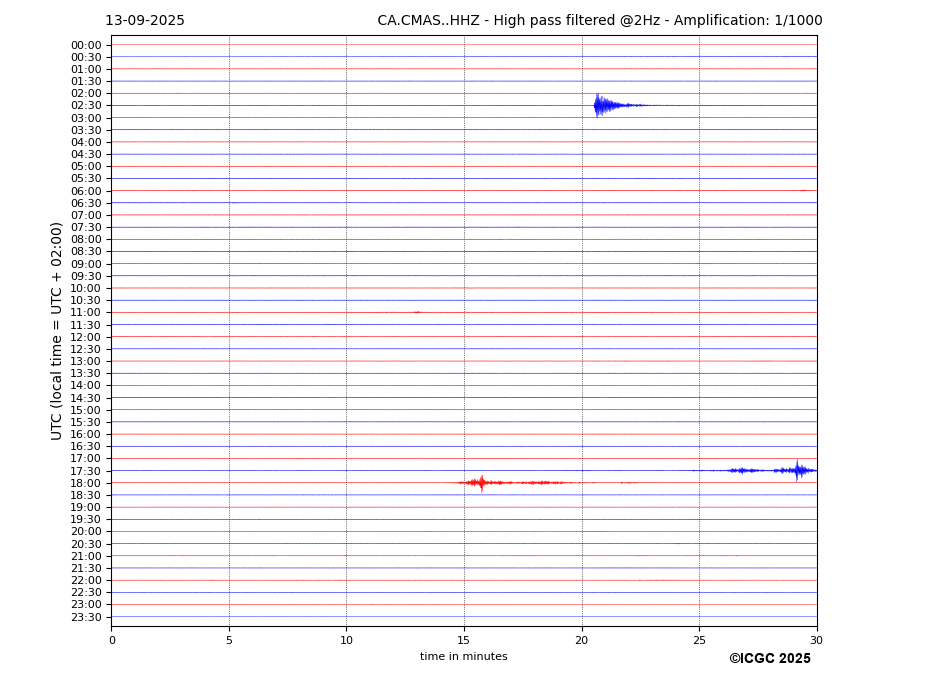Image resolution: width=927 pixels, height=696 pixels.
Task: Click the 14:00 time label
Action: click(86, 386)
